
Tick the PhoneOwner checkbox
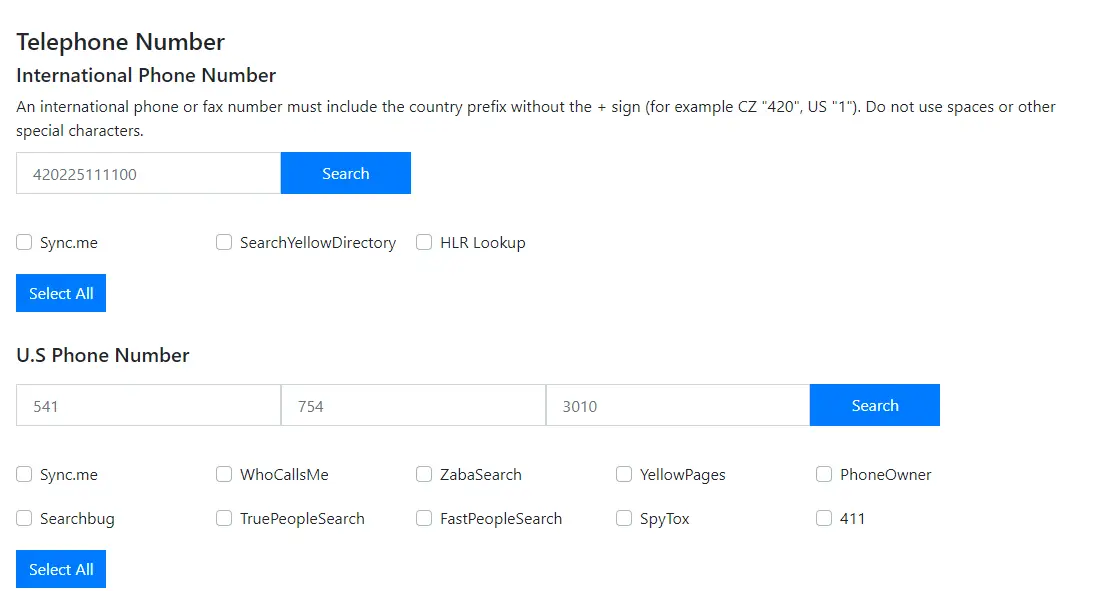point(824,474)
